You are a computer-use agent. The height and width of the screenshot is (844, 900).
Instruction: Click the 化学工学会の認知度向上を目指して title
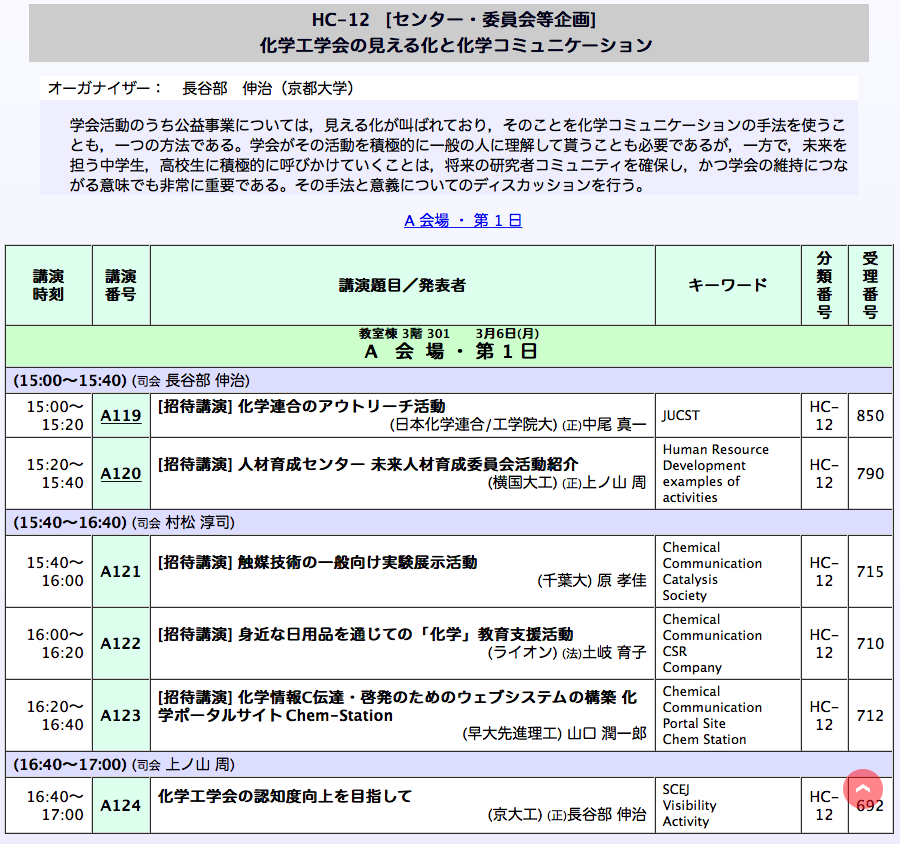(x=284, y=796)
